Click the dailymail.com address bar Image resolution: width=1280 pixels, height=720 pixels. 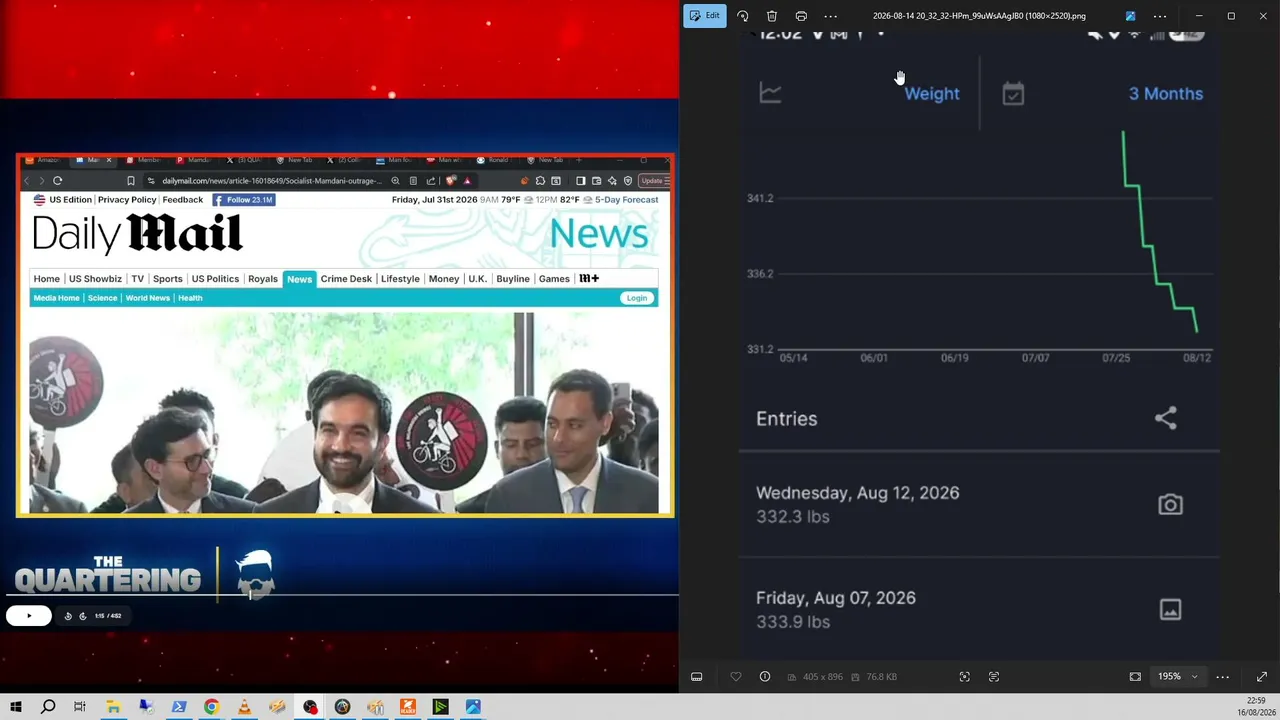pos(272,181)
